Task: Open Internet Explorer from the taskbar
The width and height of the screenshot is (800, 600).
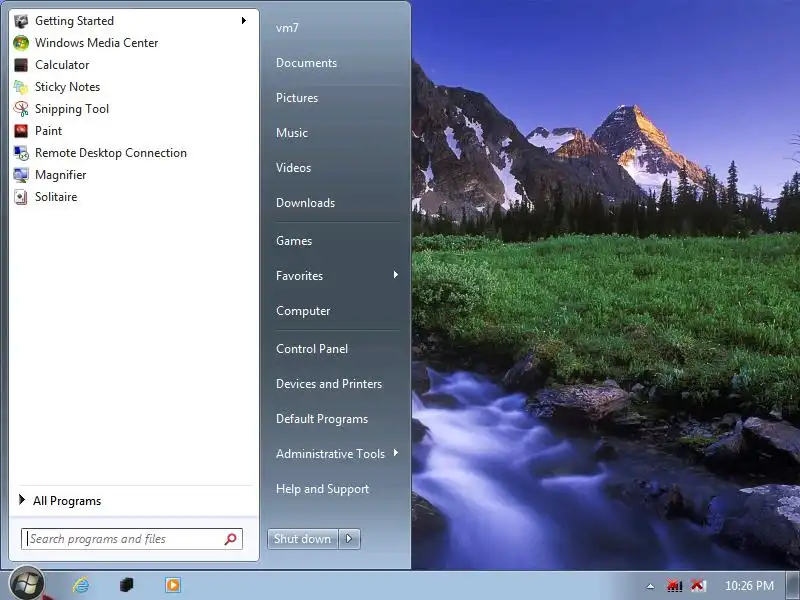Action: click(81, 585)
